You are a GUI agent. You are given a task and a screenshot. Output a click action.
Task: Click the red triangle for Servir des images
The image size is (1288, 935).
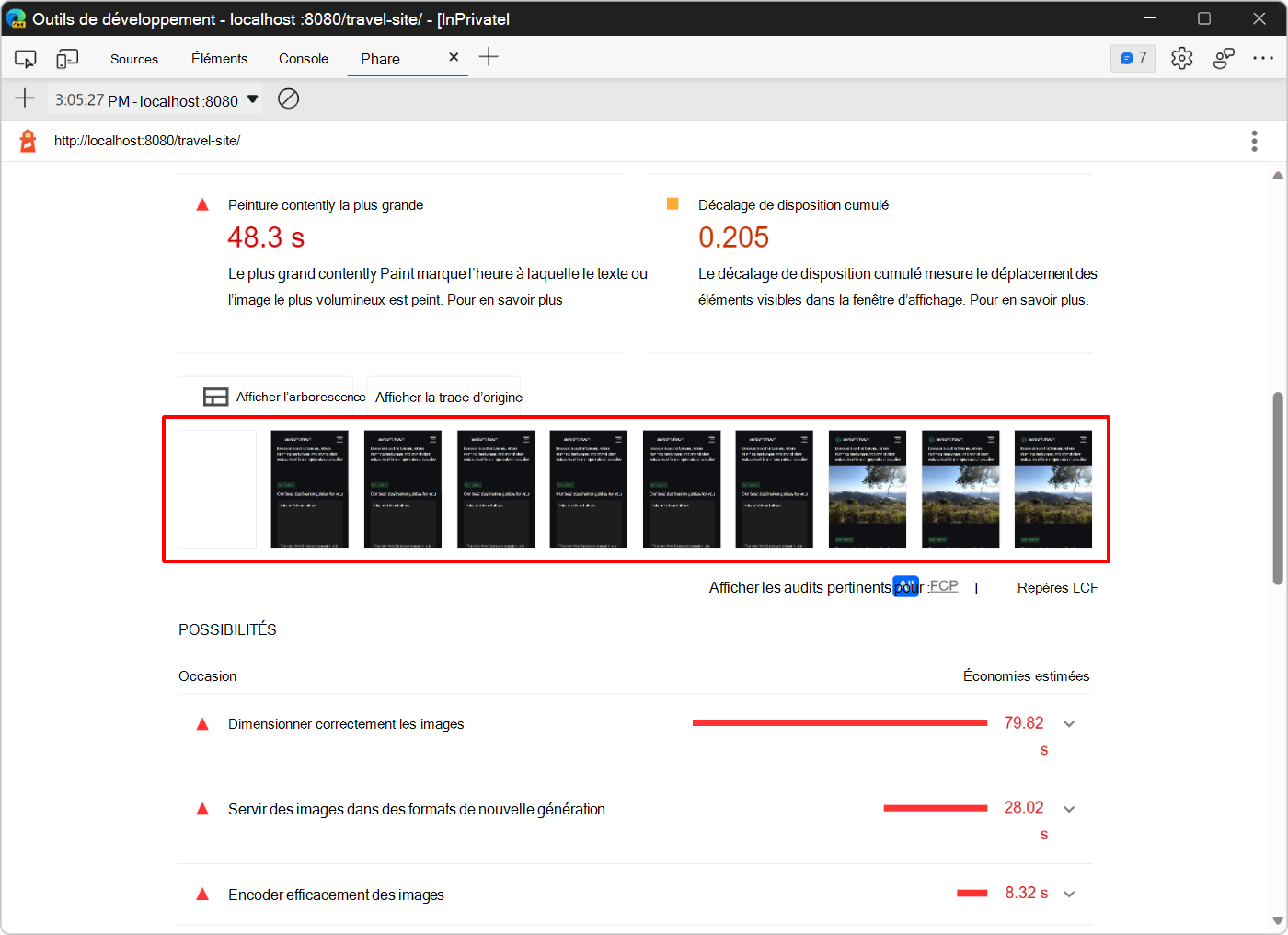point(202,809)
